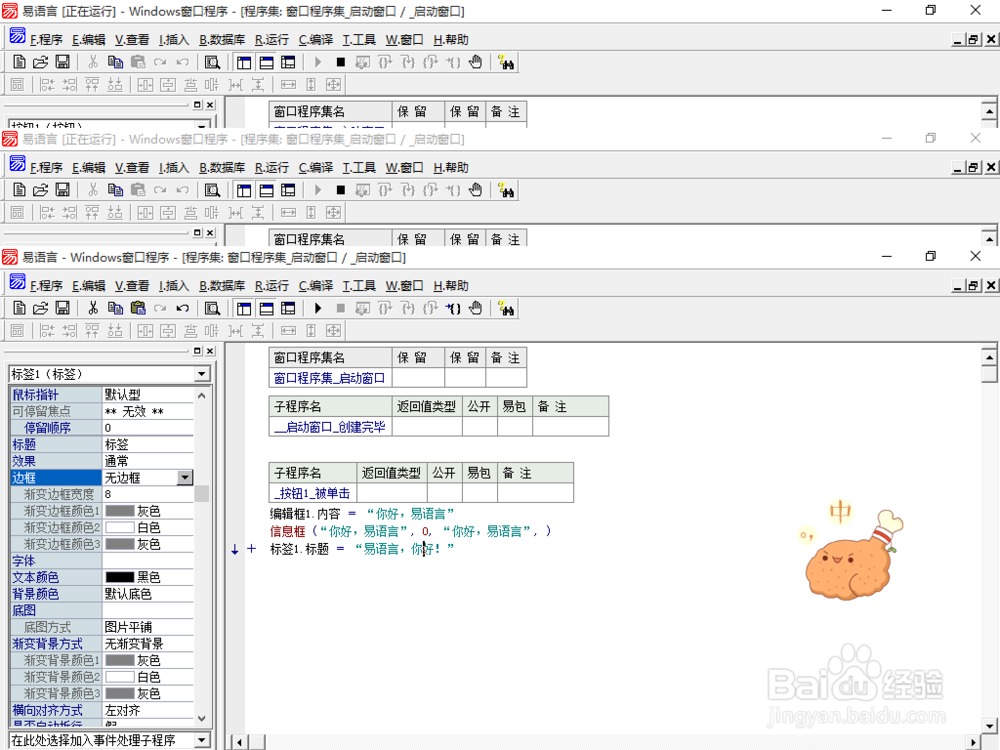Screen dimensions: 1000x750
Task: Click 编辑框1.内容 code line
Action: [x=362, y=513]
